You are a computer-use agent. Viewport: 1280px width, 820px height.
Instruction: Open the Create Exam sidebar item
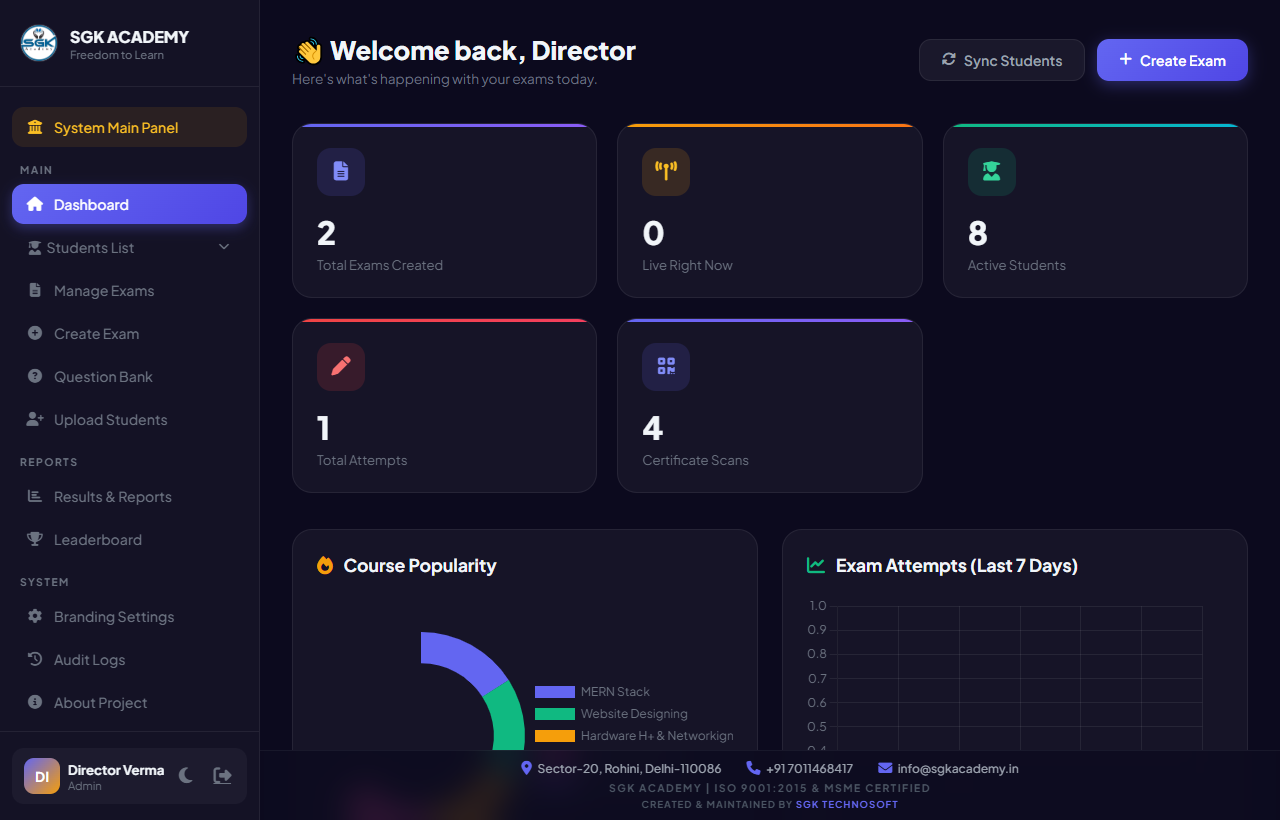point(129,334)
